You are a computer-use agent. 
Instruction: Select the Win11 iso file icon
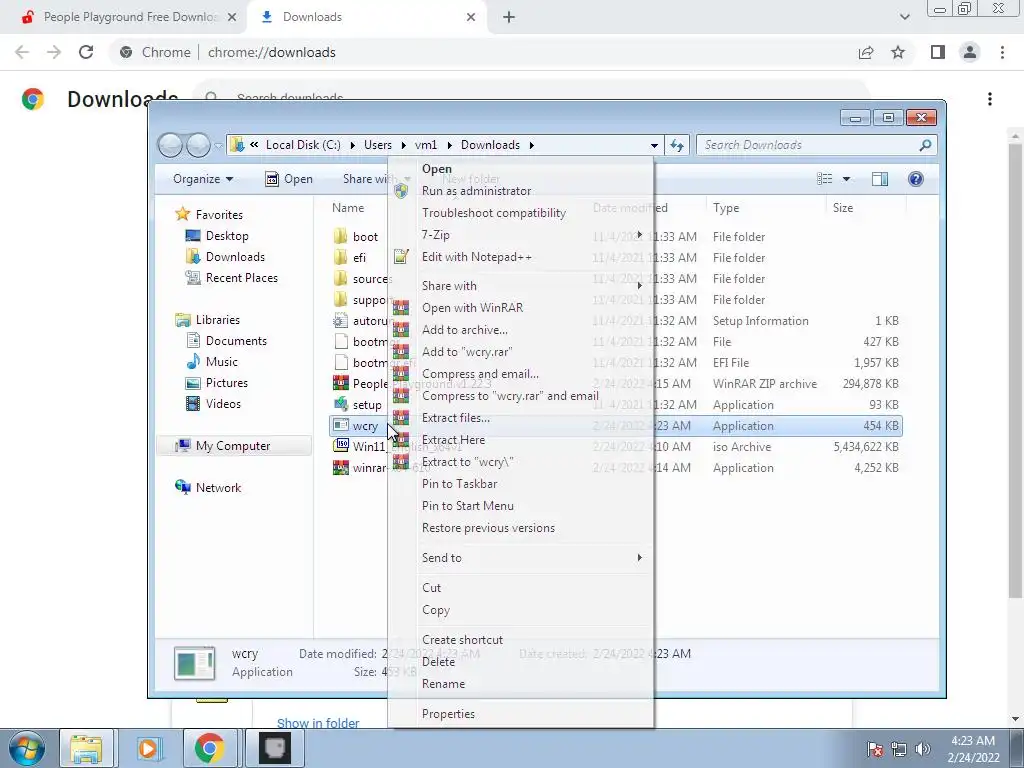(340, 446)
